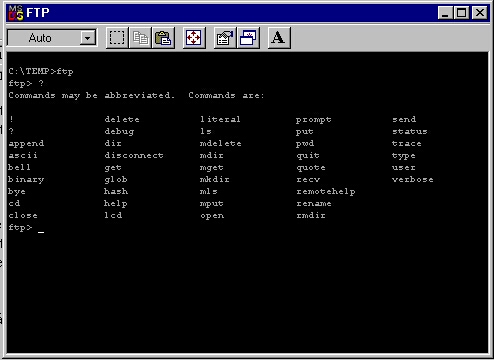Click the 'cd' command text

coord(14,203)
